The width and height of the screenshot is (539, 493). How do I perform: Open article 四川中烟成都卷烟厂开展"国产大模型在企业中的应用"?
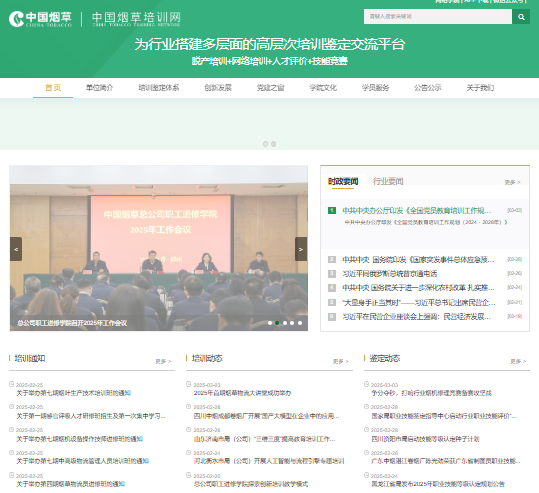(266, 416)
